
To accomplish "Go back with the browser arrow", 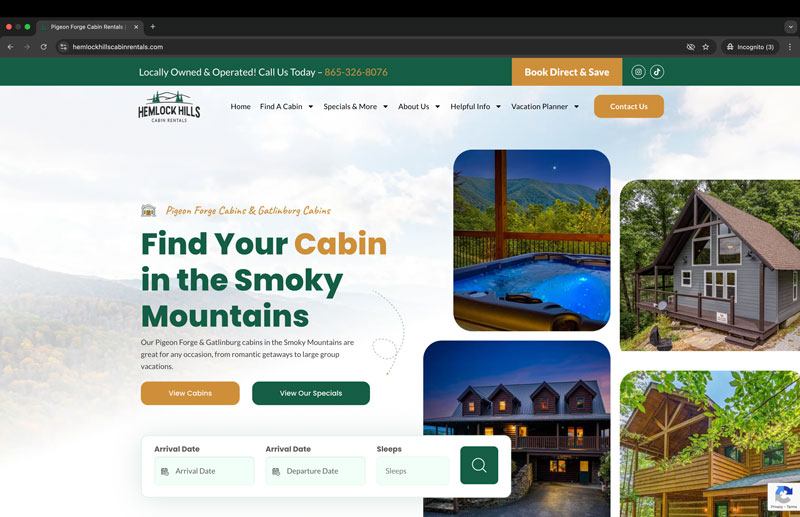I will pos(11,47).
